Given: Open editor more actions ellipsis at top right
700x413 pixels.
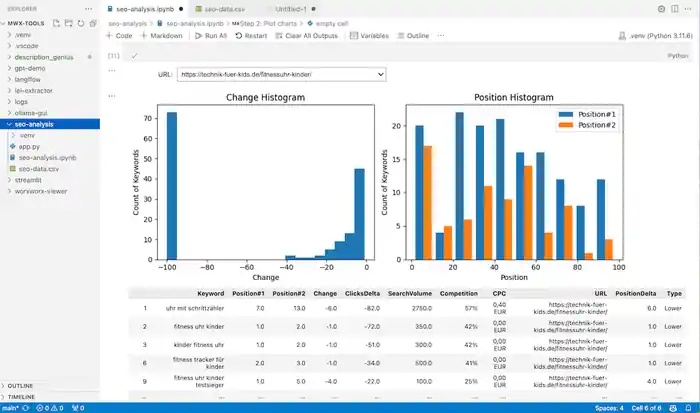Looking at the screenshot, I should [x=688, y=9].
